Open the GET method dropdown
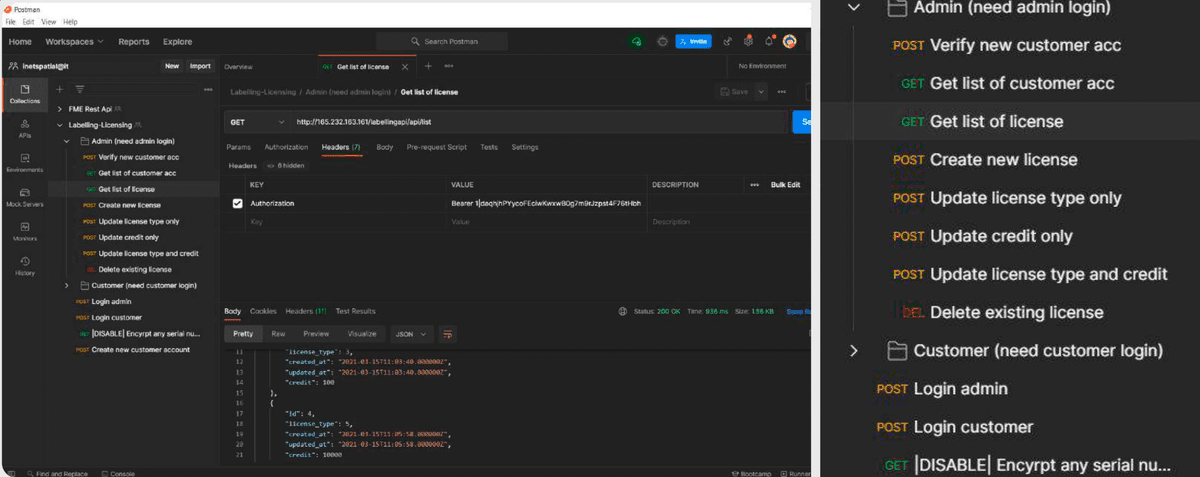The width and height of the screenshot is (1200, 477). coord(256,122)
